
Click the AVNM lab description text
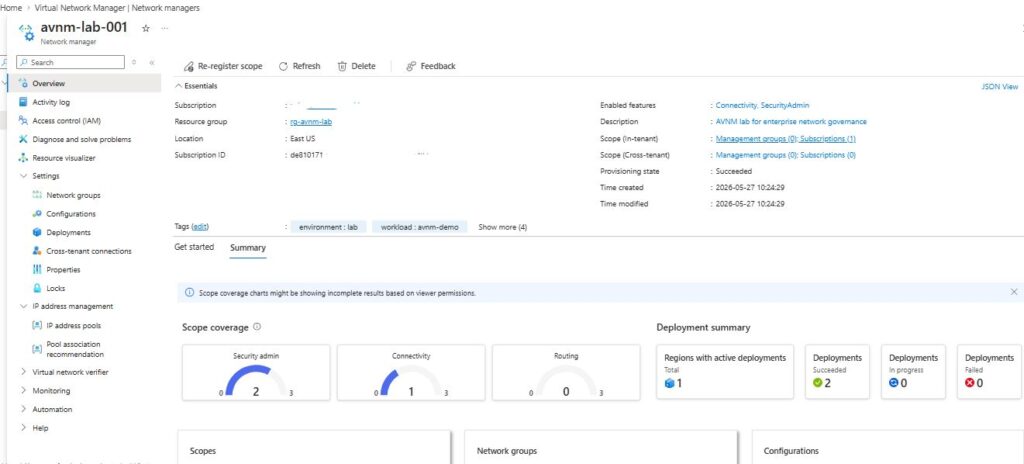(x=791, y=122)
